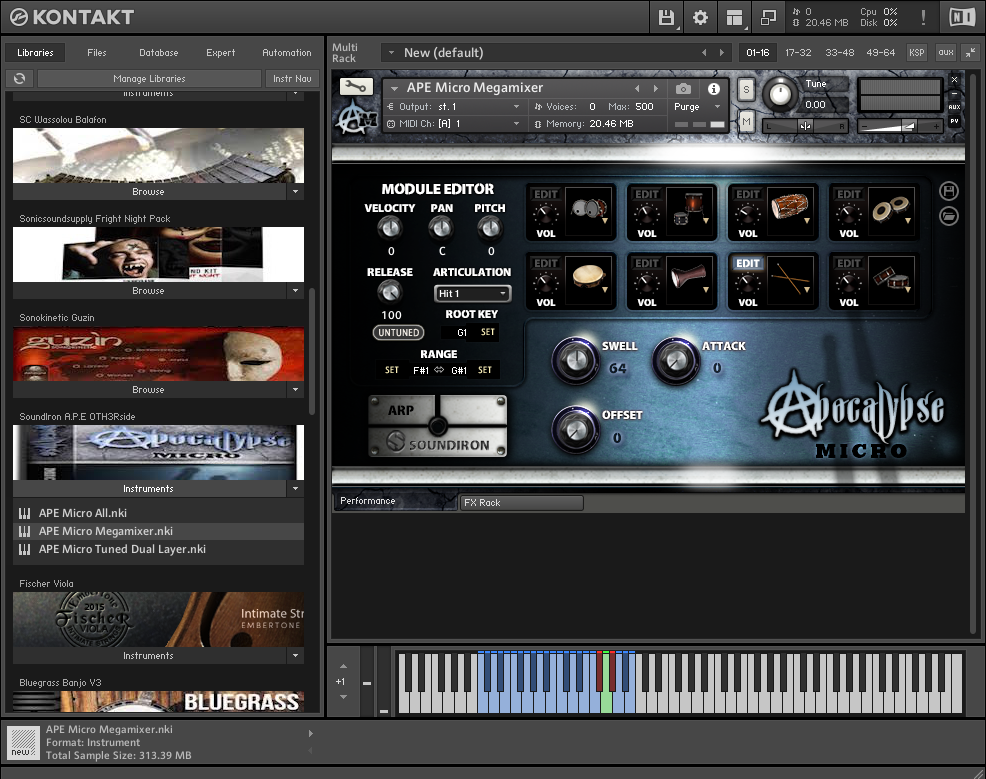The height and width of the screenshot is (779, 986).
Task: Go to next instrument preset arrow
Action: tap(656, 89)
